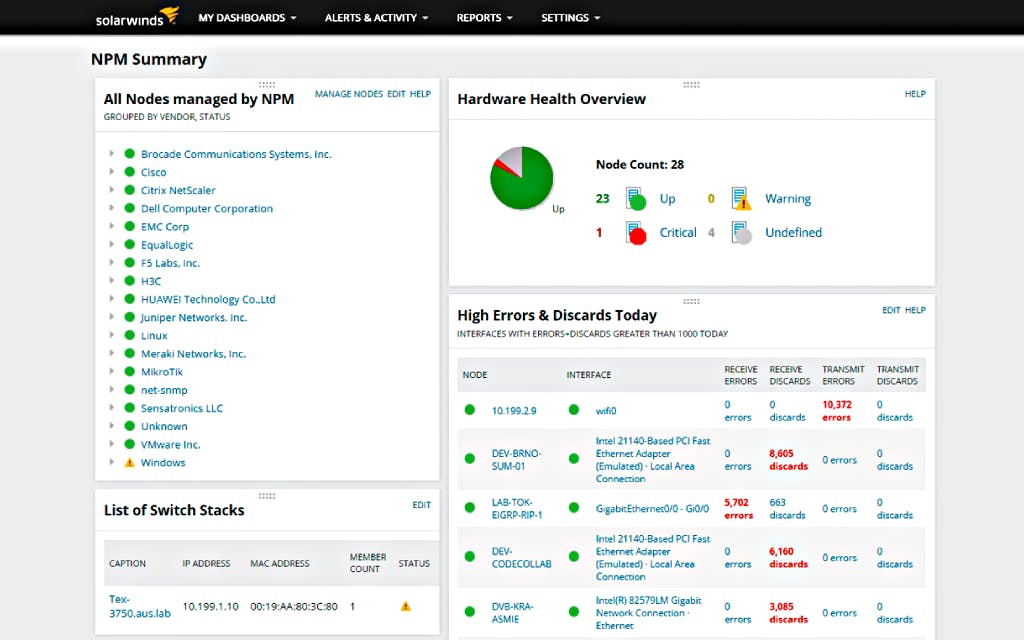Click the MANAGE NODES link
1024x640 pixels.
coord(348,93)
